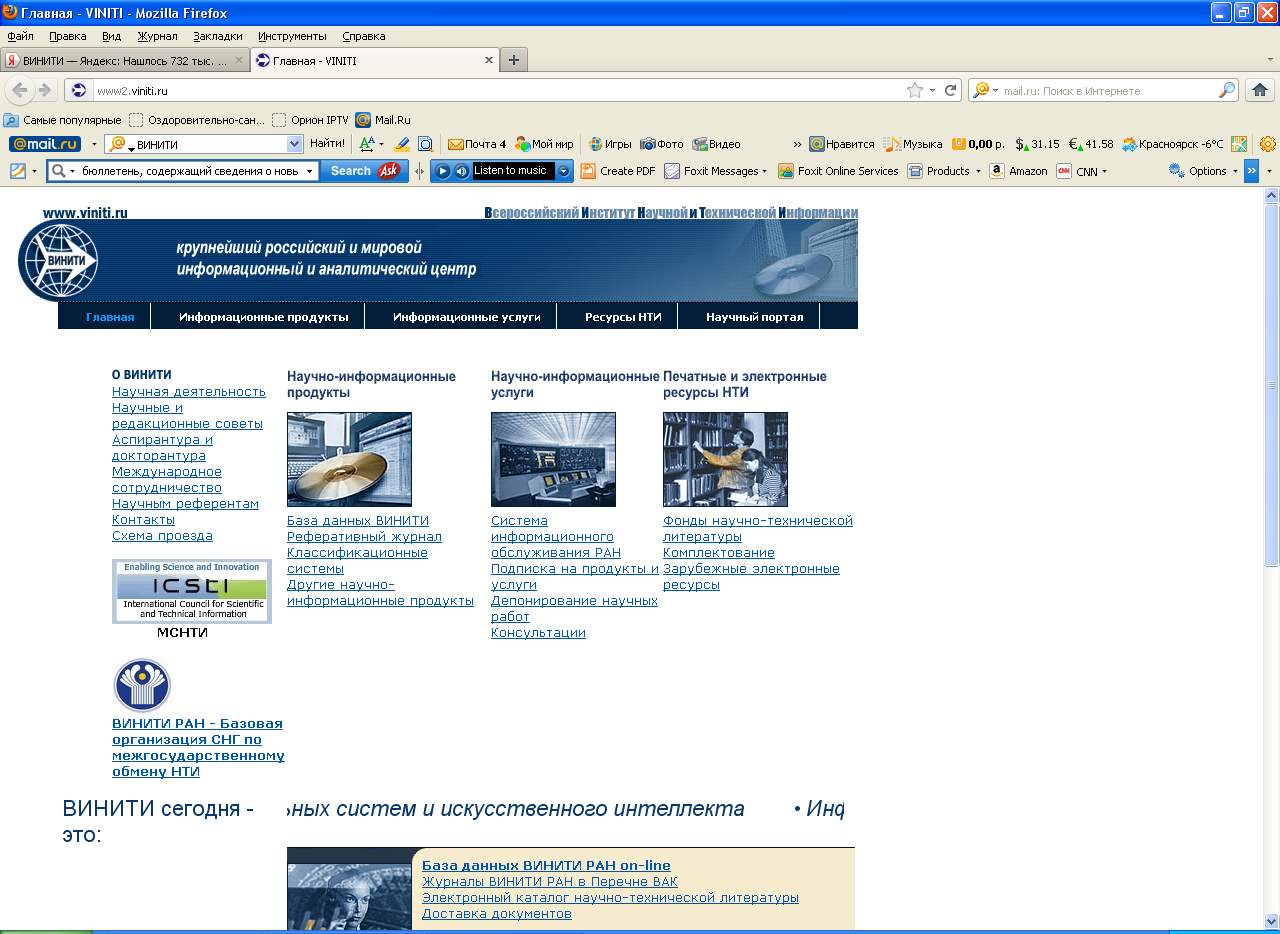Expand the Foxit Messages dropdown
The image size is (1280, 934).
[764, 172]
